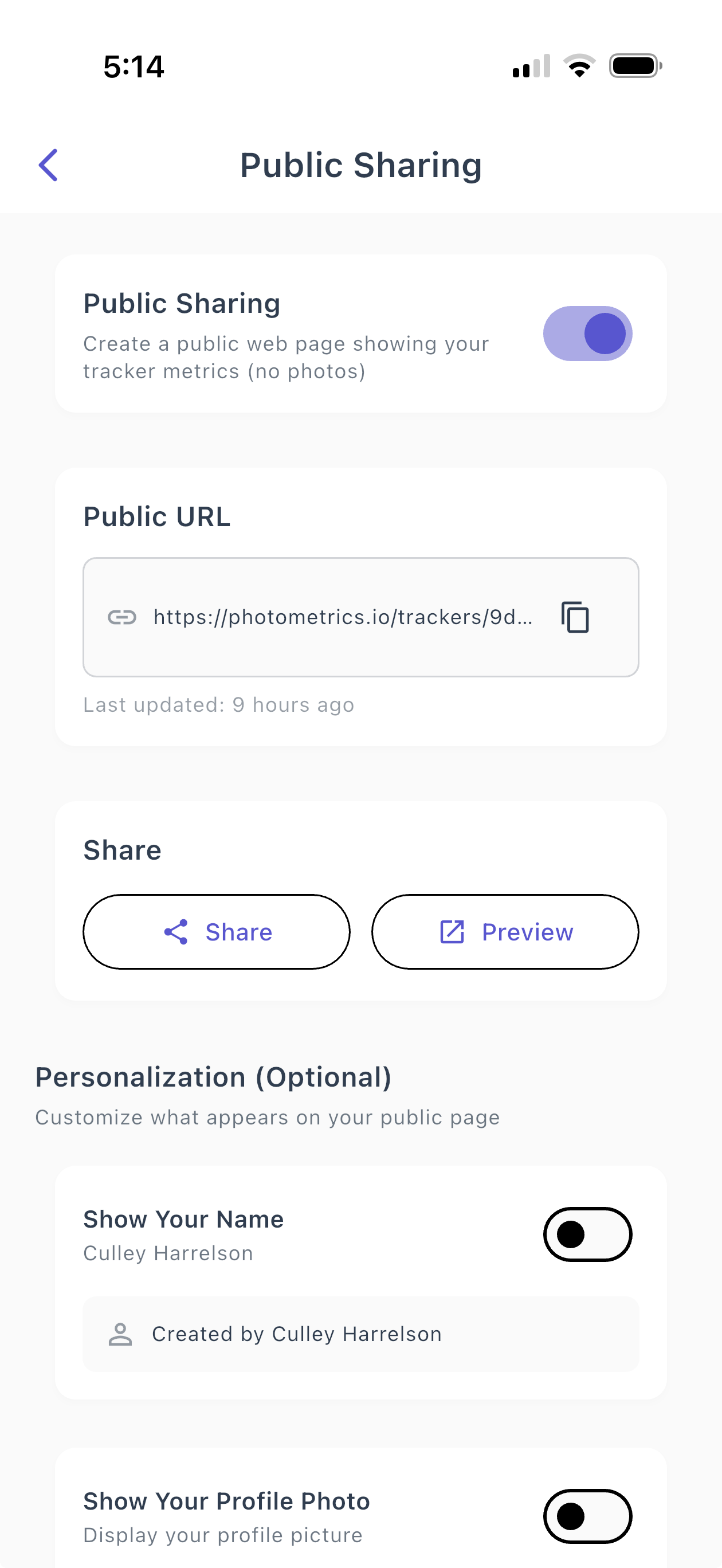
Task: Collapse the Personalization section header
Action: coord(214,1076)
